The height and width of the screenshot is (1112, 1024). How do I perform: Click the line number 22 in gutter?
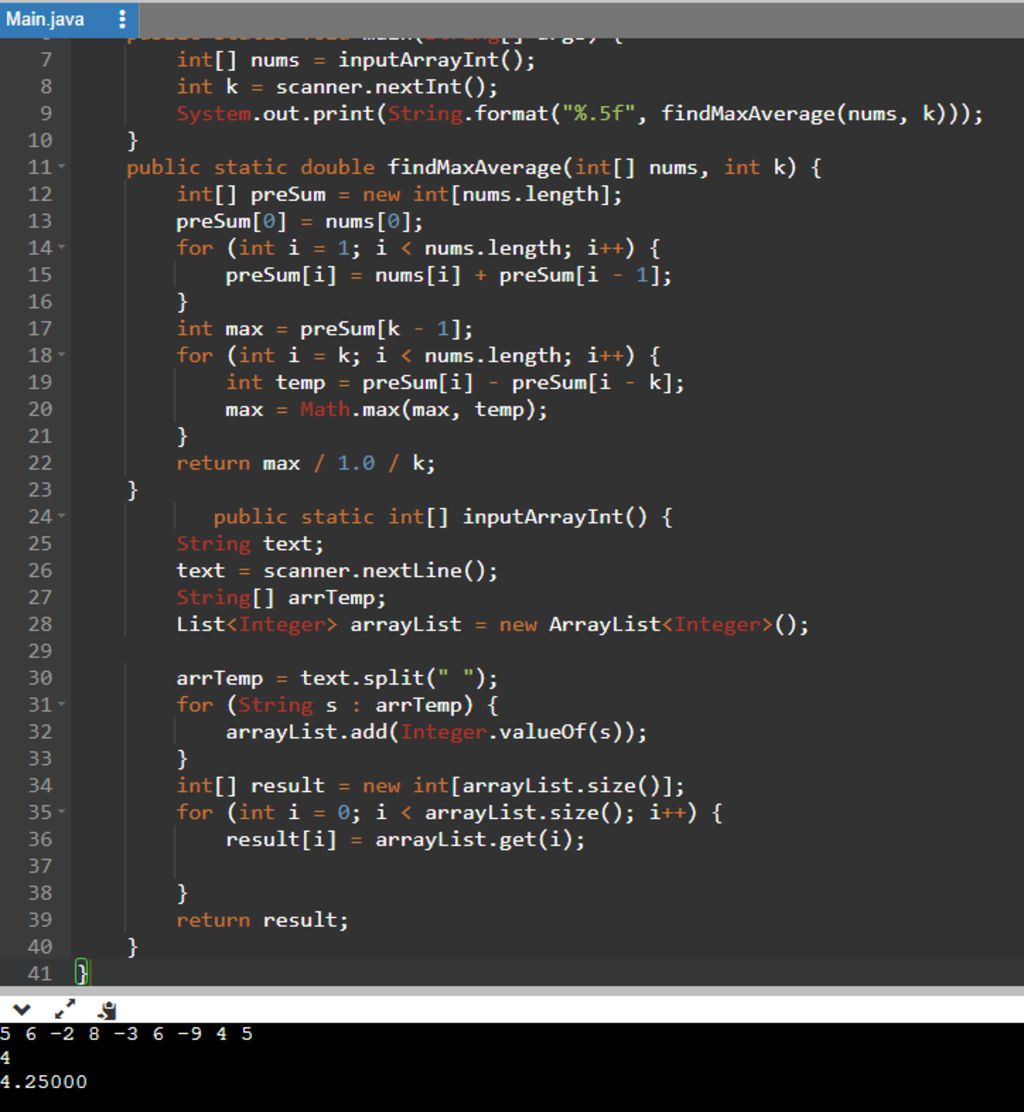click(40, 463)
